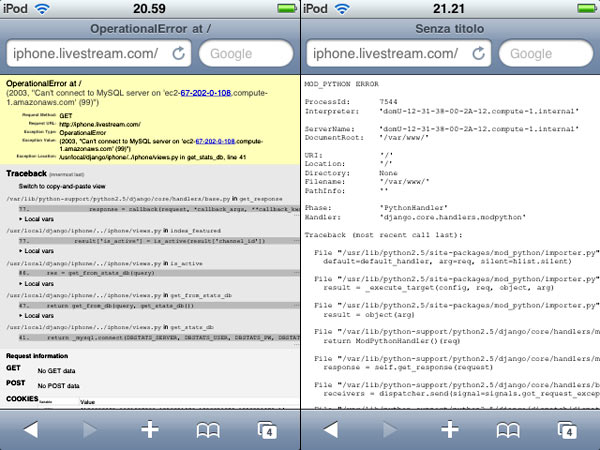
Task: Focus URL field on the Senza titolo page
Action: 385,53
